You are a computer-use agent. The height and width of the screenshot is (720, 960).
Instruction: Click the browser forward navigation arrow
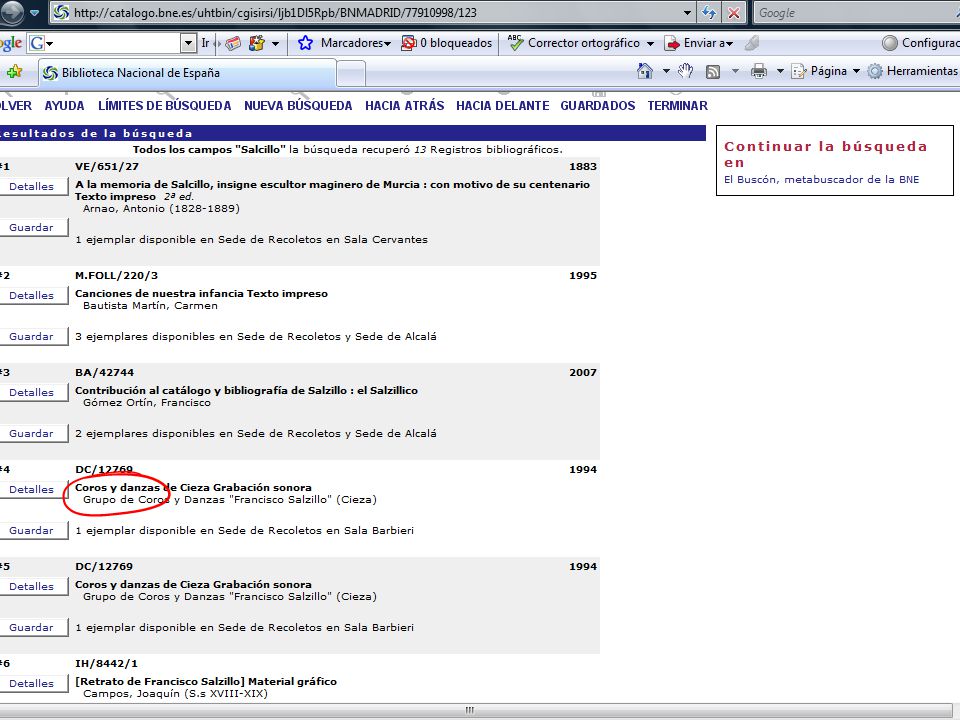pyautogui.click(x=10, y=12)
